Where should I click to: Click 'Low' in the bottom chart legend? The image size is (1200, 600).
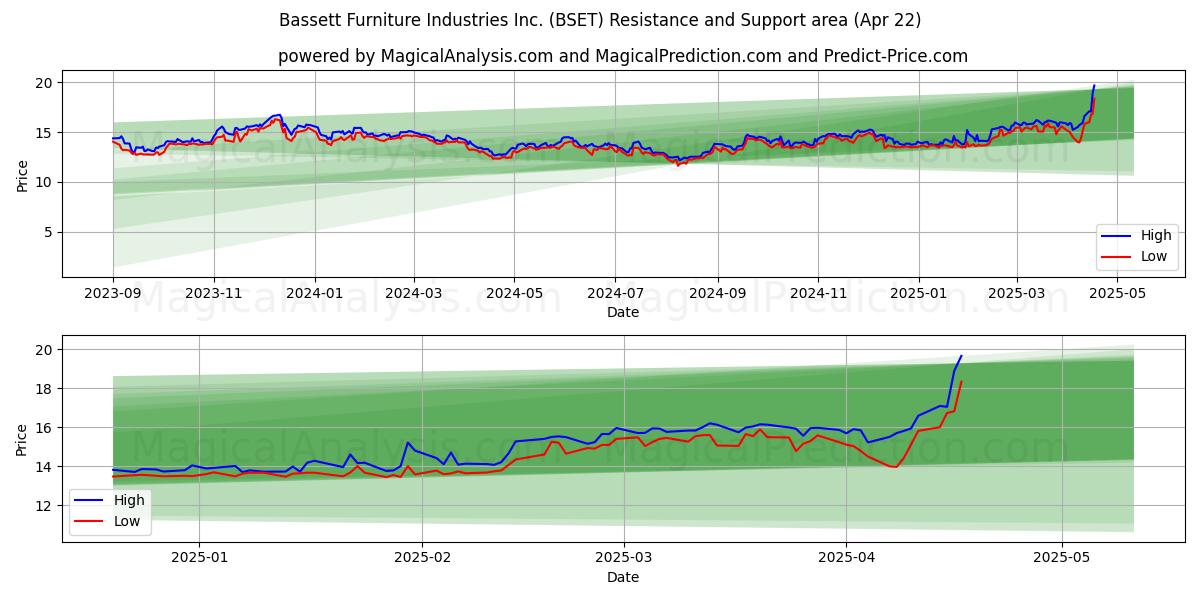127,521
